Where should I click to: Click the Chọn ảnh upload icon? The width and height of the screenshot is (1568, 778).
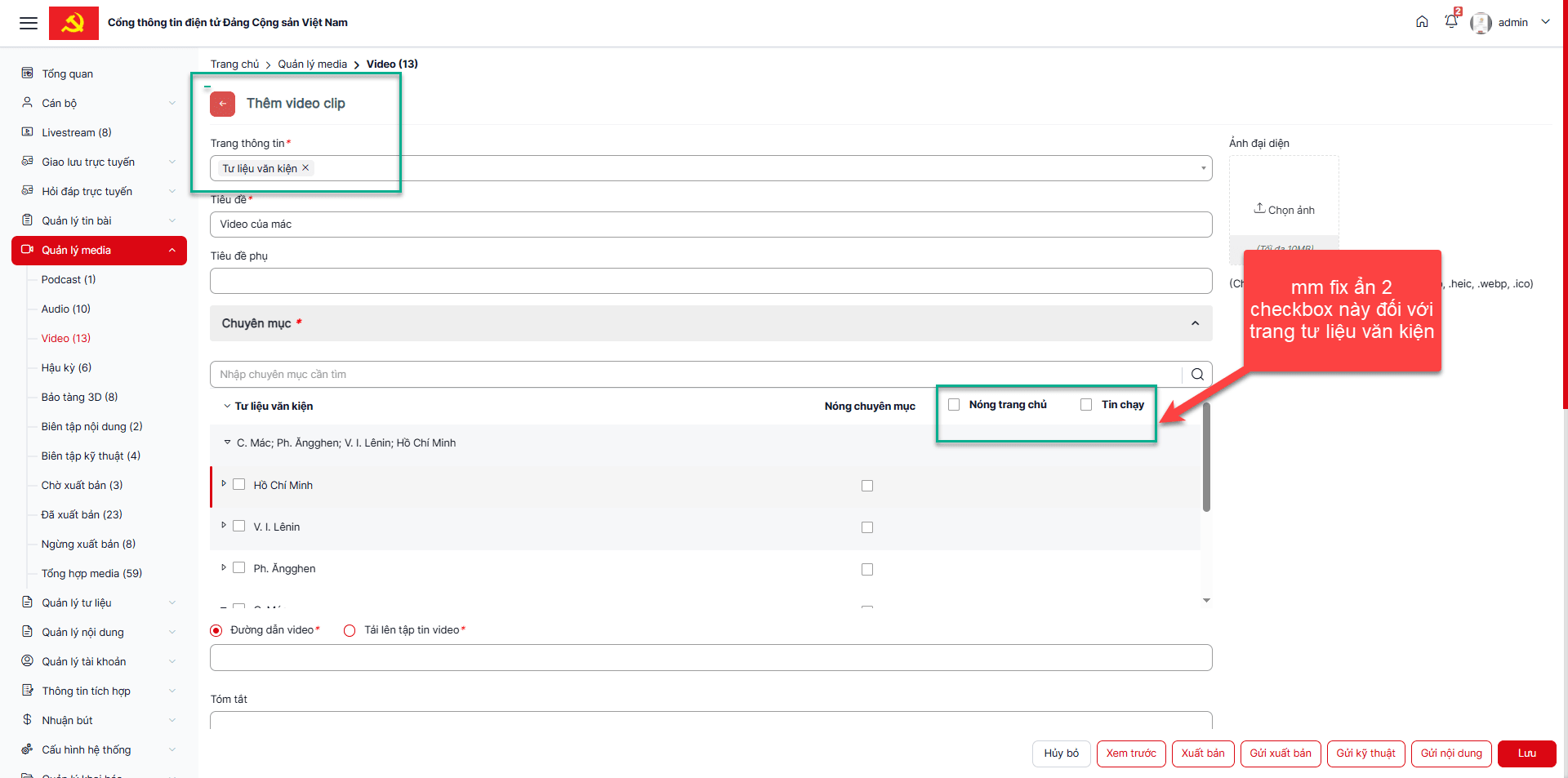click(x=1259, y=208)
